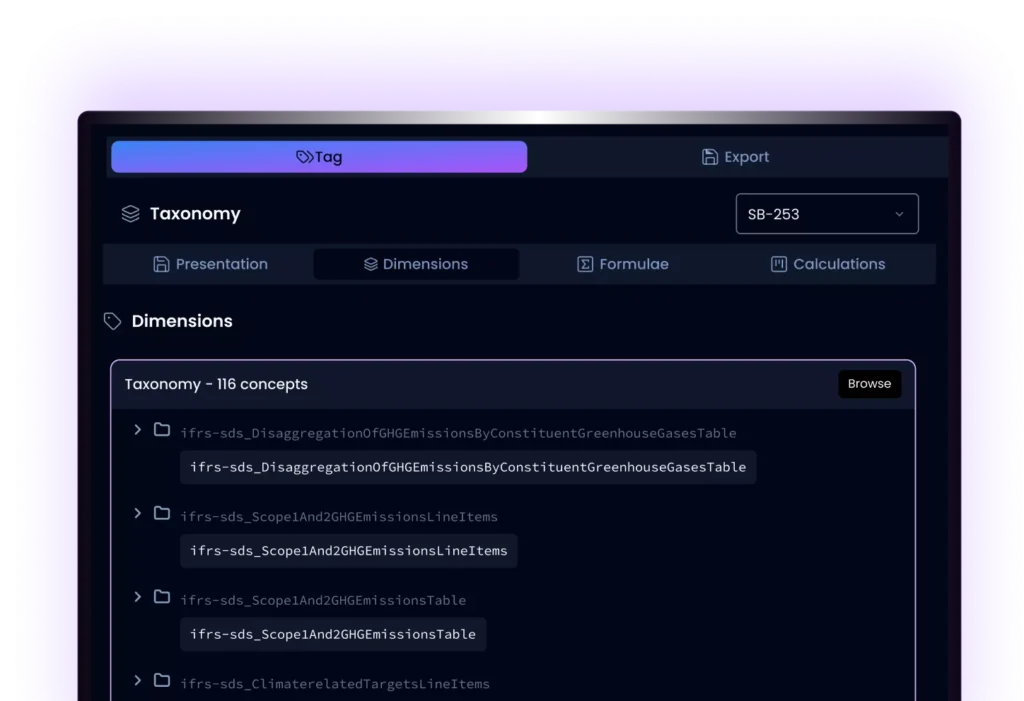Open the SB-253 taxonomy dropdown

click(826, 214)
